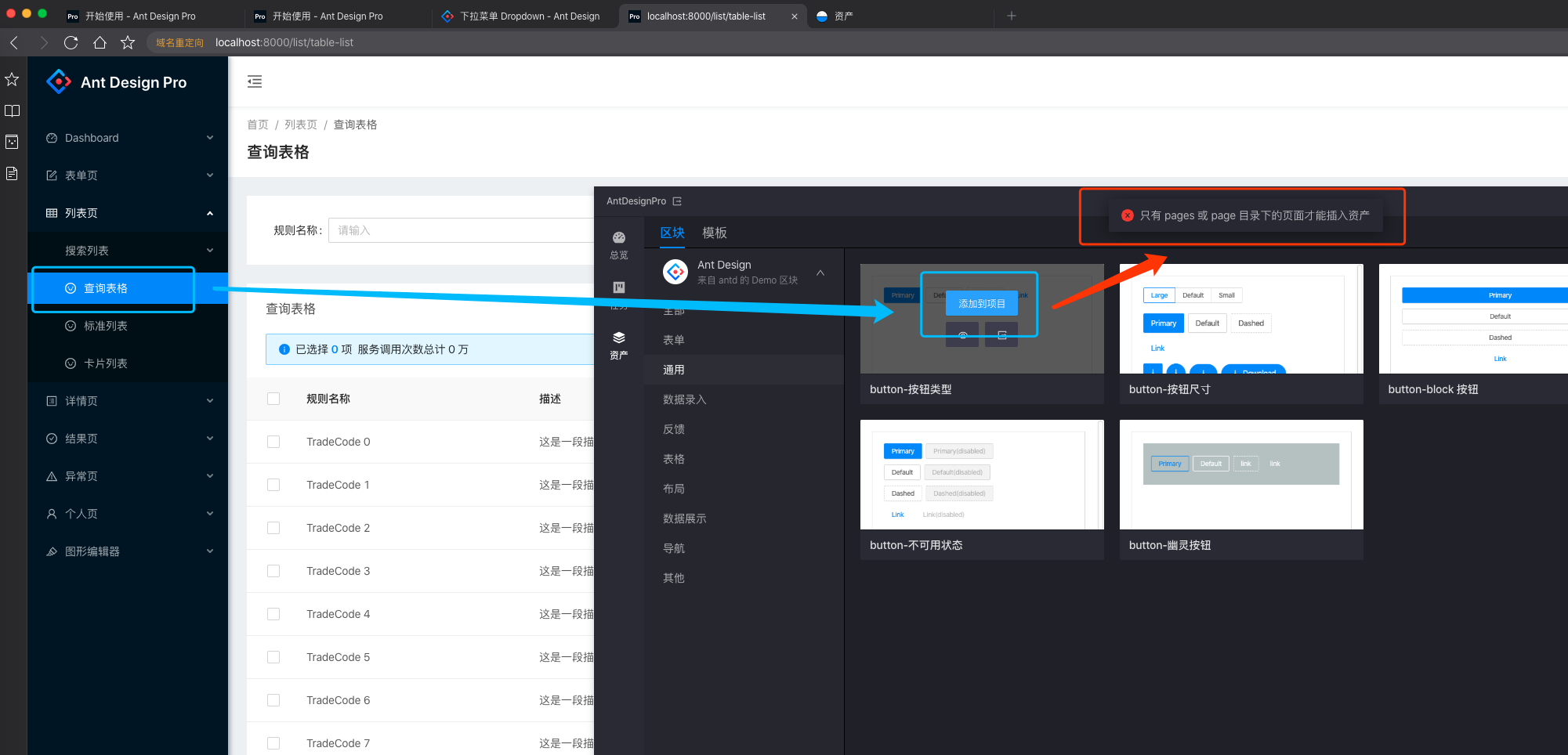Click the export icon beside AntDesignPro title
1568x755 pixels.
pos(677,201)
